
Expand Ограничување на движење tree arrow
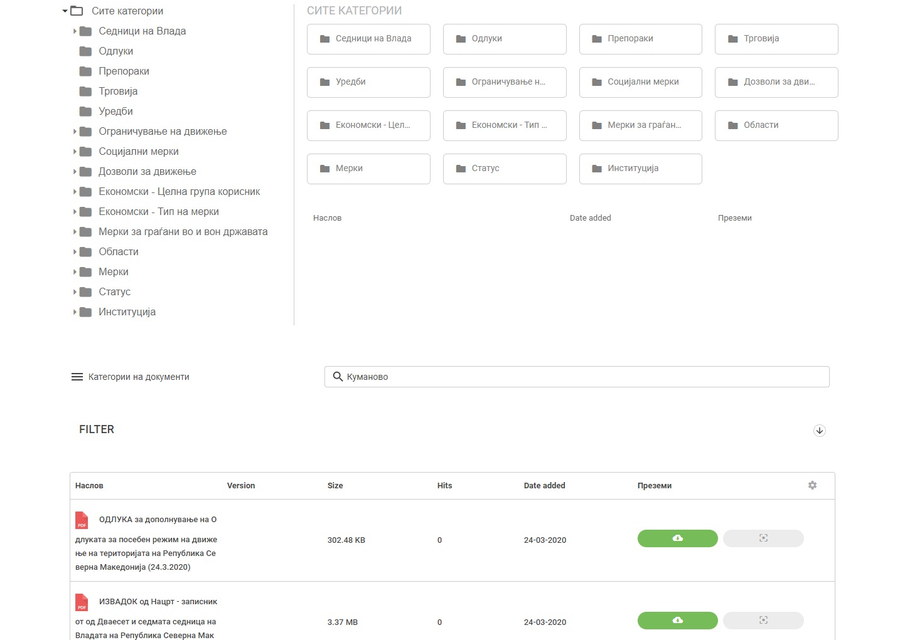tap(75, 131)
